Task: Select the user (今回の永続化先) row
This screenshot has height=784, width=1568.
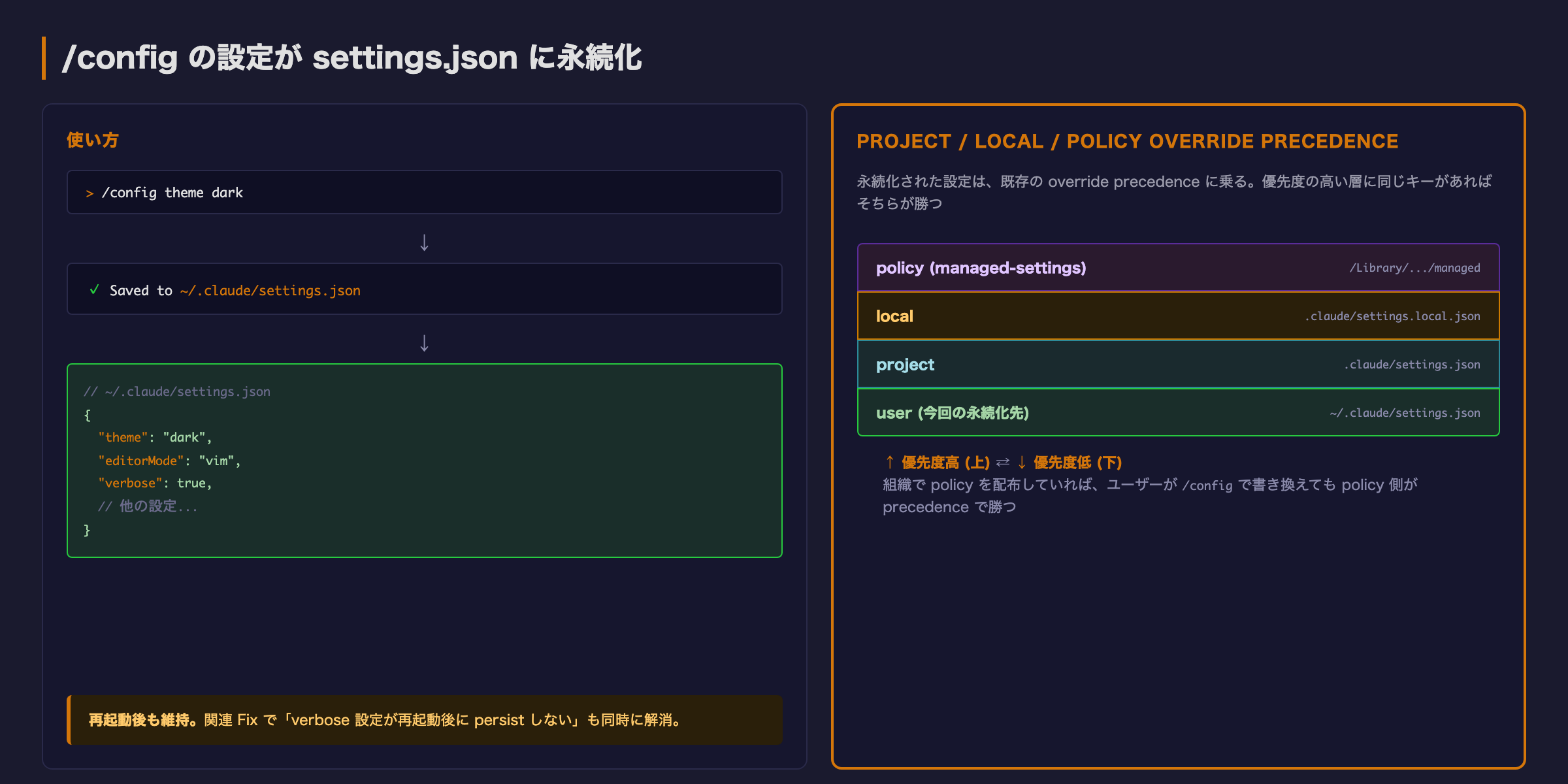Action: pyautogui.click(x=1178, y=413)
